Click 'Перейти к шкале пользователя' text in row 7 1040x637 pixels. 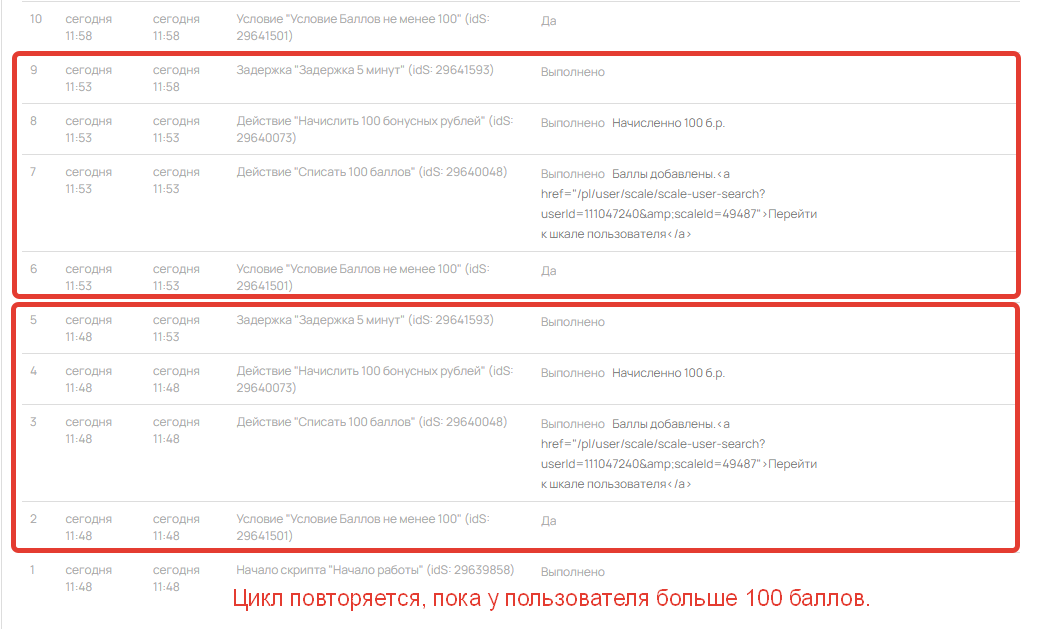679,224
